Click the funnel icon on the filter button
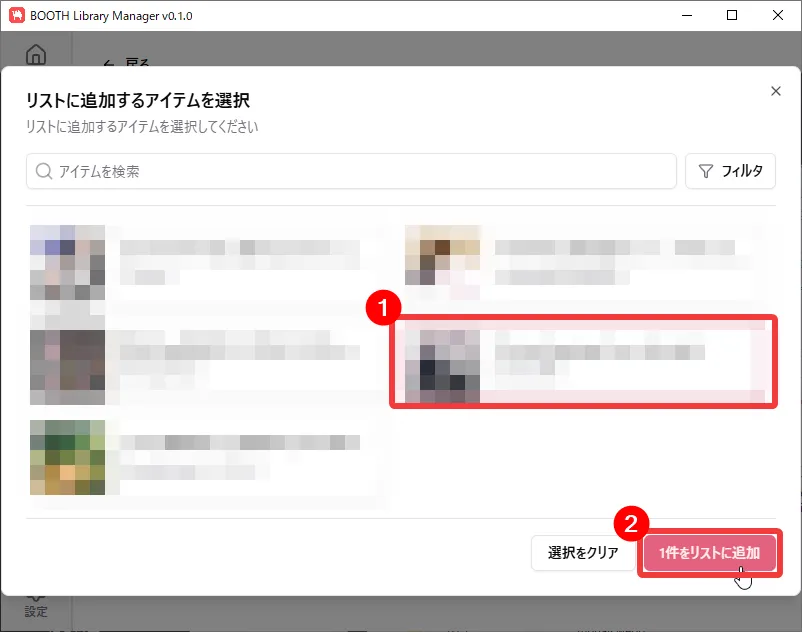The height and width of the screenshot is (632, 802). pos(706,171)
